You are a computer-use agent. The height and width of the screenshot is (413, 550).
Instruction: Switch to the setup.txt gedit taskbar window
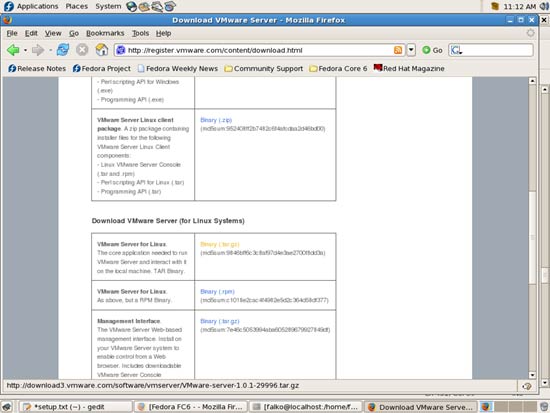(75, 407)
